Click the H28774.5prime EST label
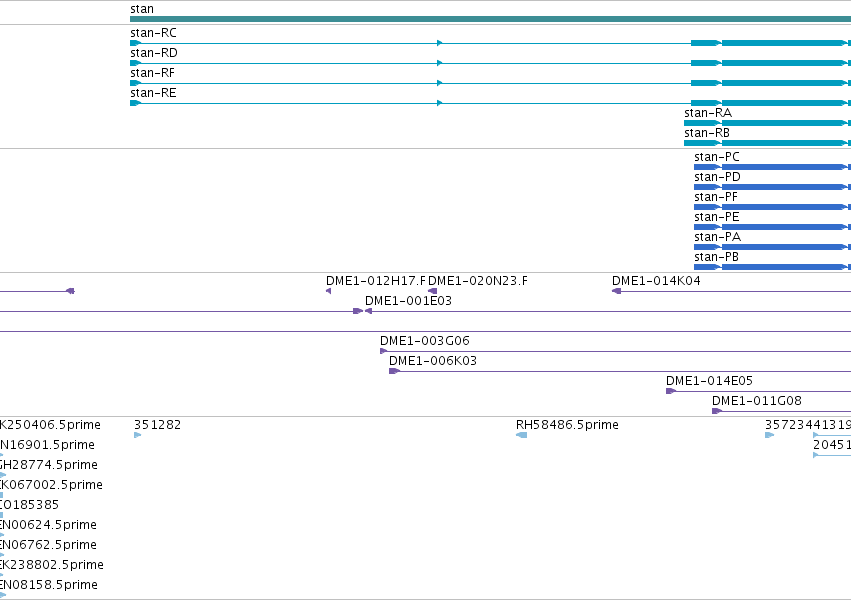Viewport: 851px width, 600px height. click(x=49, y=465)
